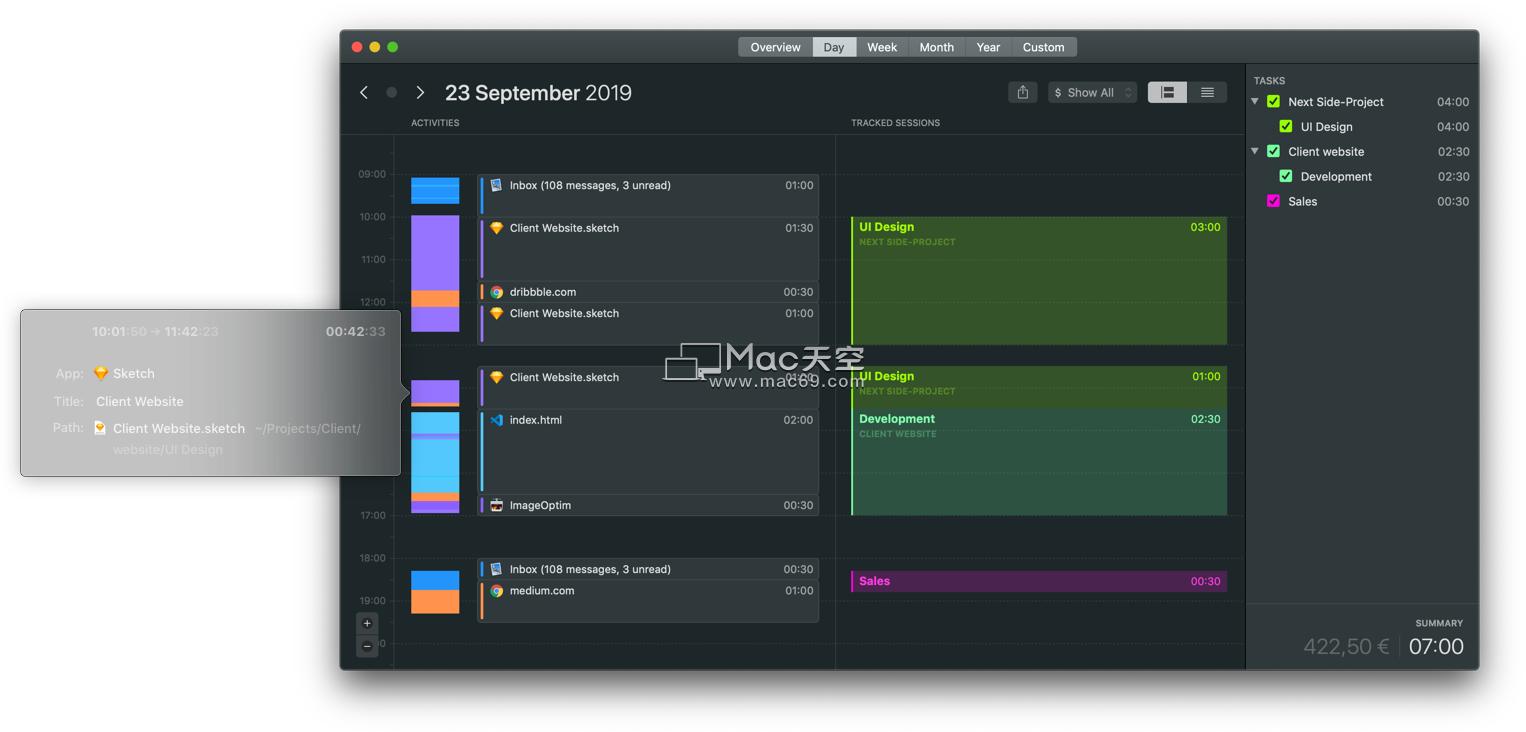Collapse the Client website task group
The image size is (1526, 732).
click(1255, 152)
